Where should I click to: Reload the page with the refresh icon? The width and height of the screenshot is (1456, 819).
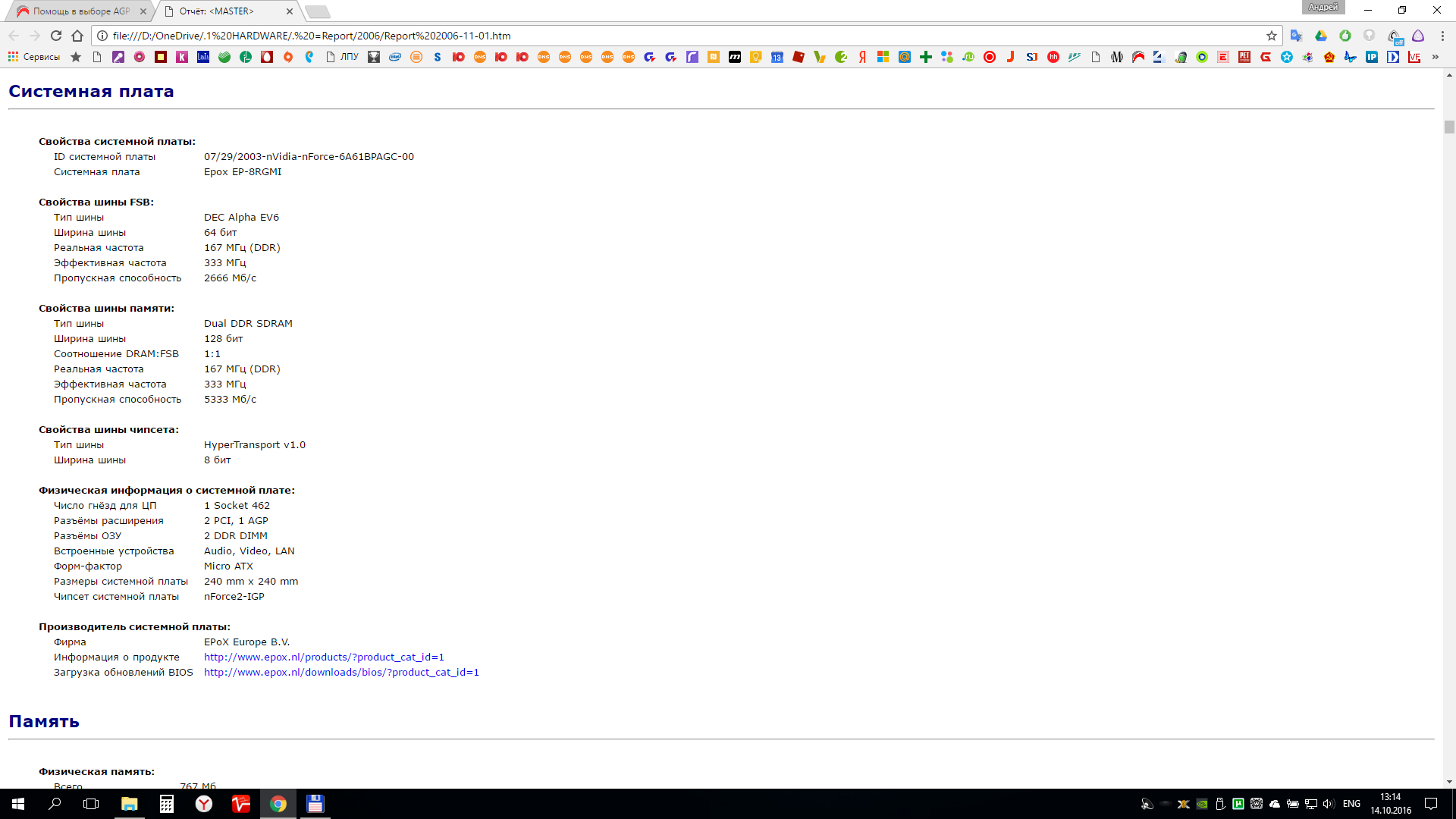point(56,36)
